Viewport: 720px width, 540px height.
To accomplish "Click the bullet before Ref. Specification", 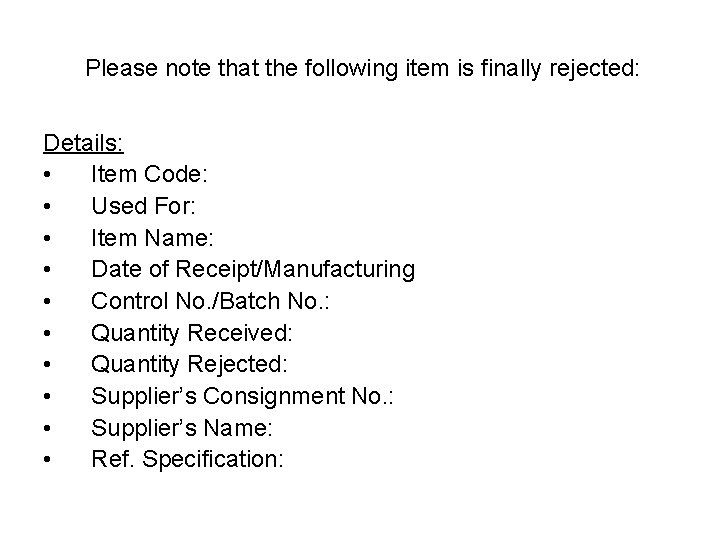I will pos(49,461).
